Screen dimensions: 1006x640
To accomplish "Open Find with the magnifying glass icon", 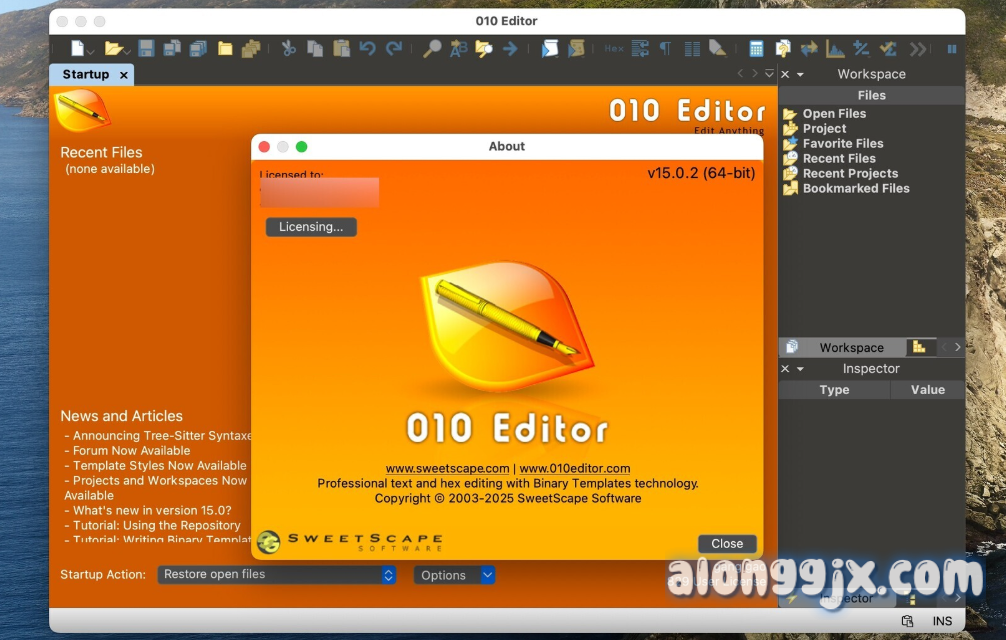I will click(432, 48).
